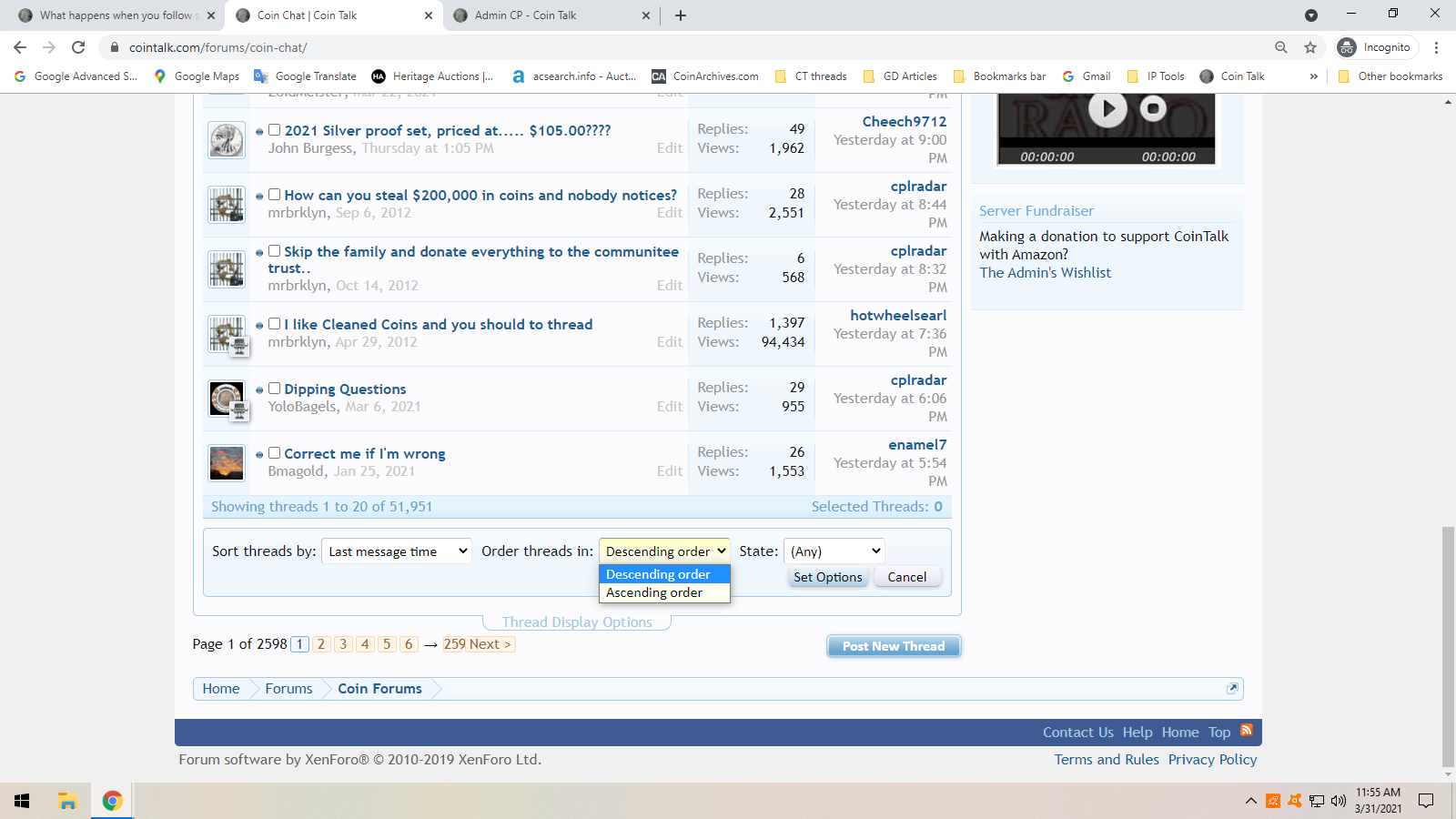
Task: Check the Skip the family thread
Action: click(x=274, y=251)
